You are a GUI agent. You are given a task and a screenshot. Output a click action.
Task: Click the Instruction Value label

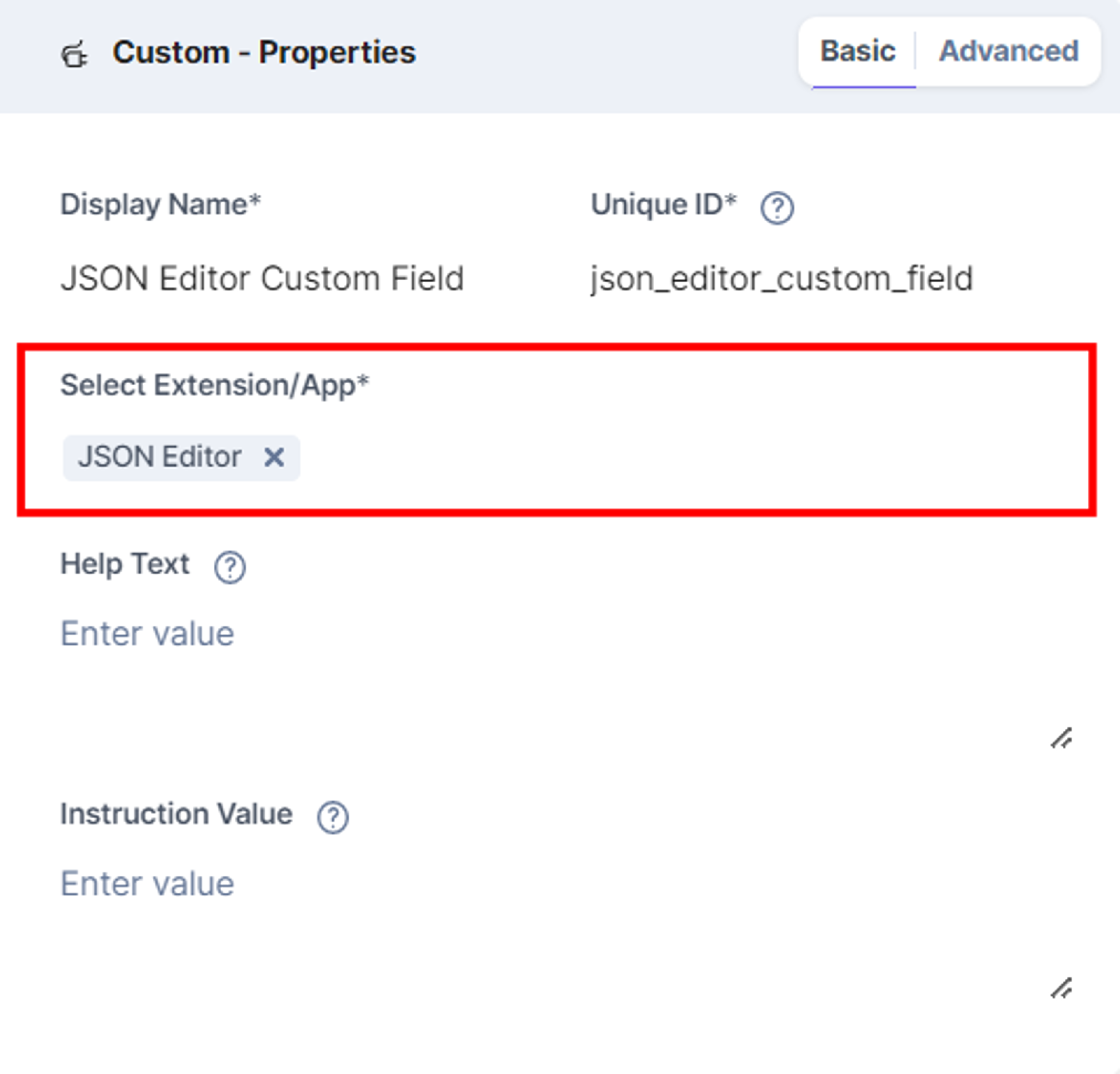(176, 814)
